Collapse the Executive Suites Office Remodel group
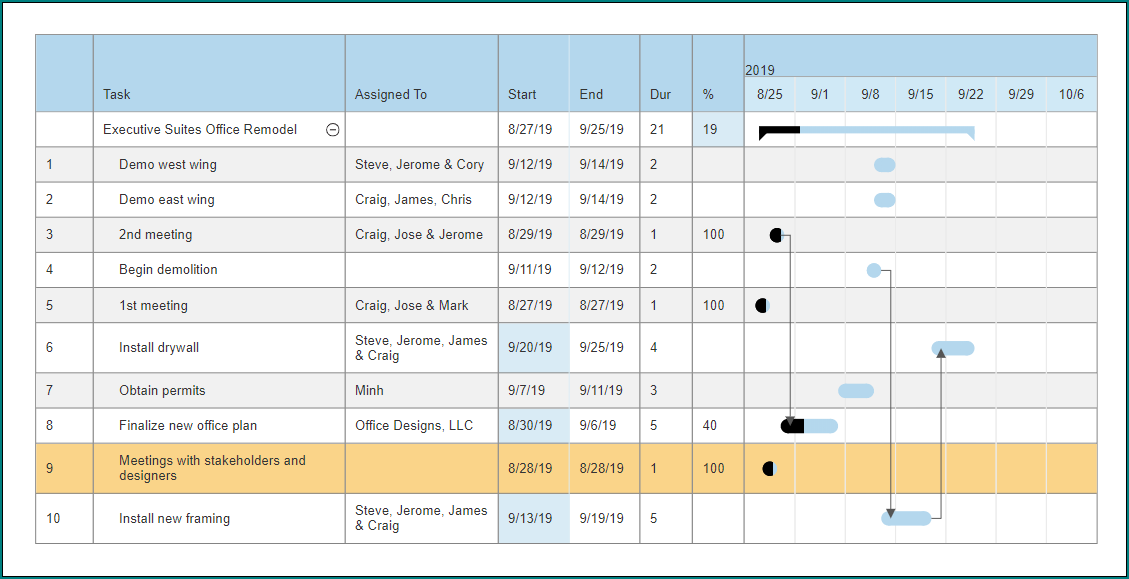The image size is (1129, 579). pos(333,130)
